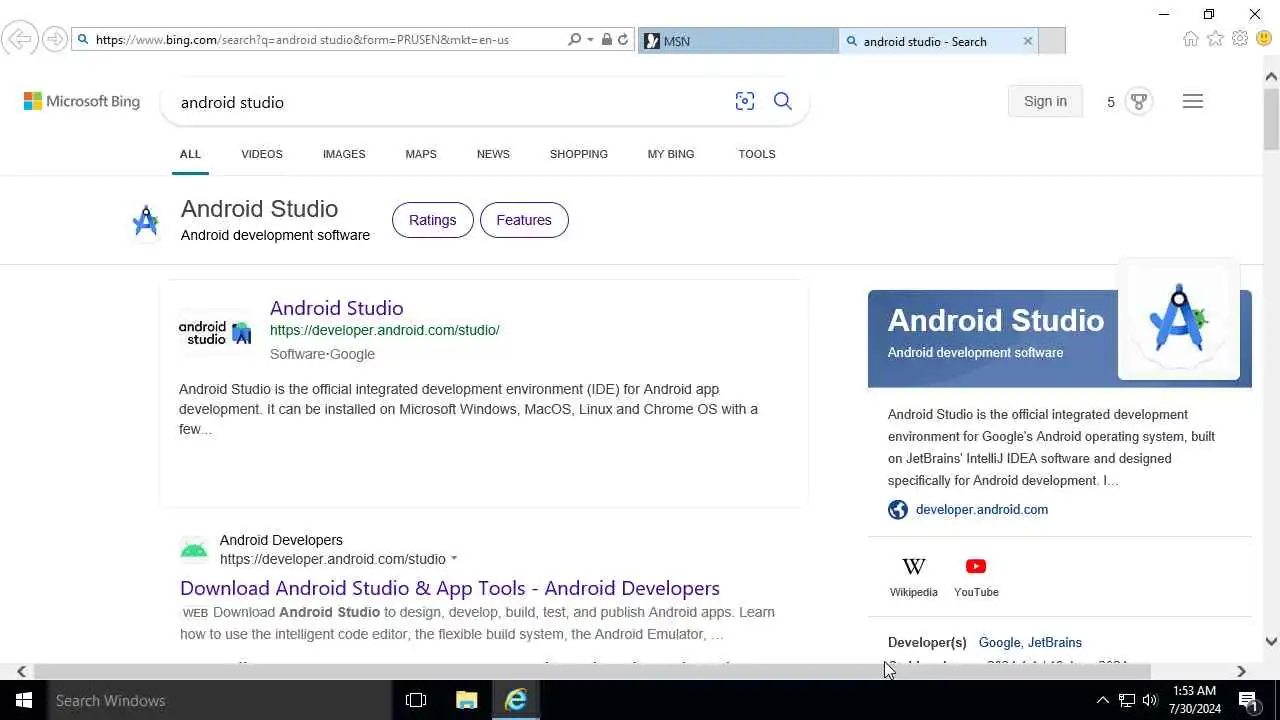Open File Explorer from the taskbar
This screenshot has width=1280, height=720.
(467, 700)
